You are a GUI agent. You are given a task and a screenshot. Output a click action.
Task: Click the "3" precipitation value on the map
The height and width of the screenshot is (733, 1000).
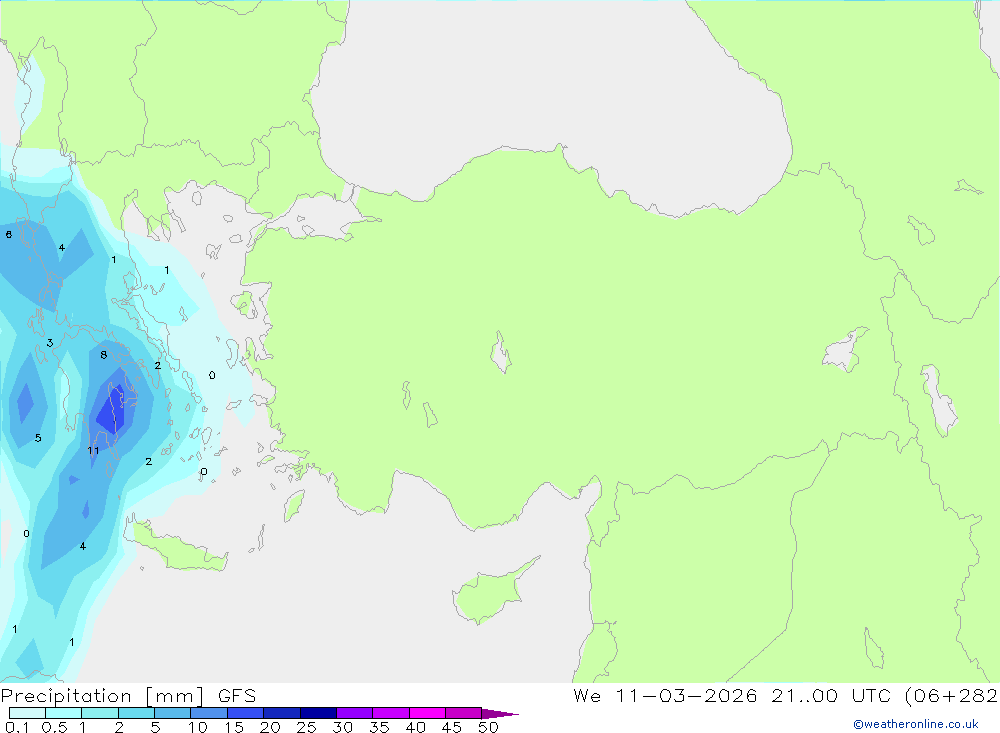click(x=50, y=343)
